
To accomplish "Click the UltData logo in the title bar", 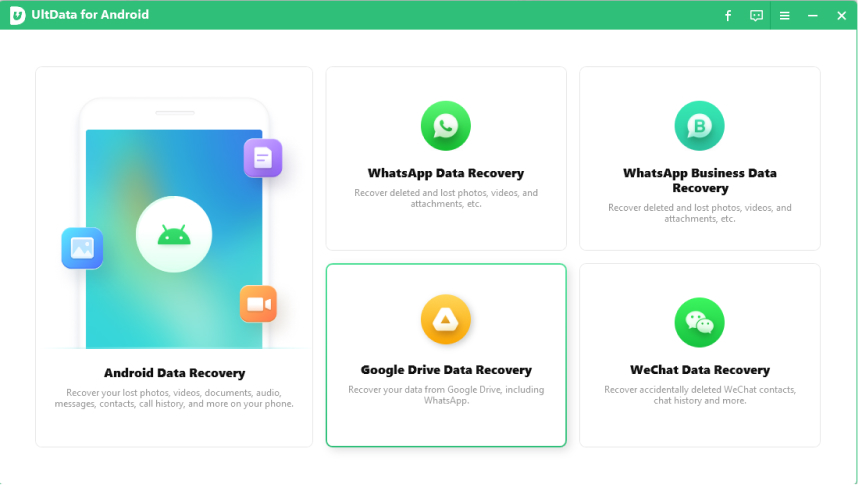I will point(18,15).
